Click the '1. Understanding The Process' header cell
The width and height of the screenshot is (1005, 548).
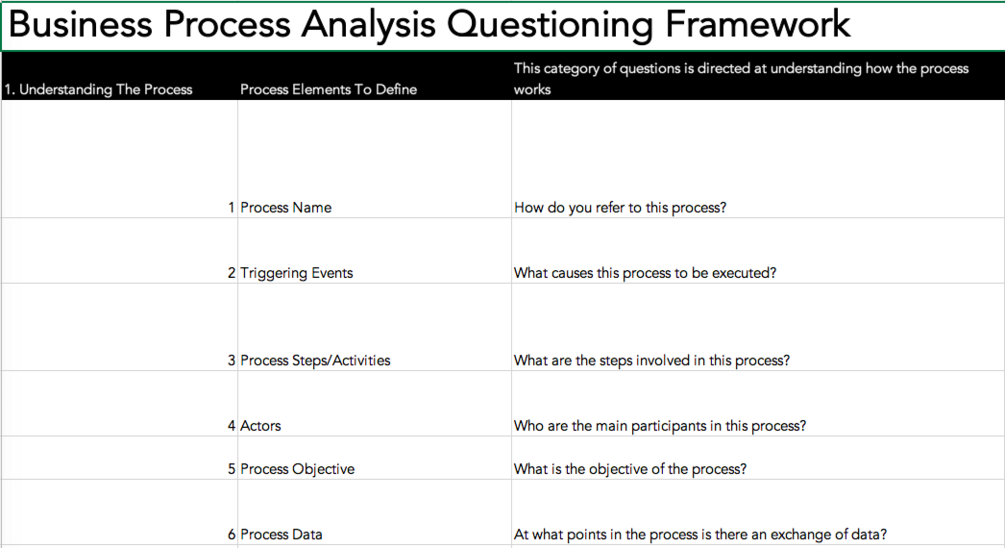[98, 89]
